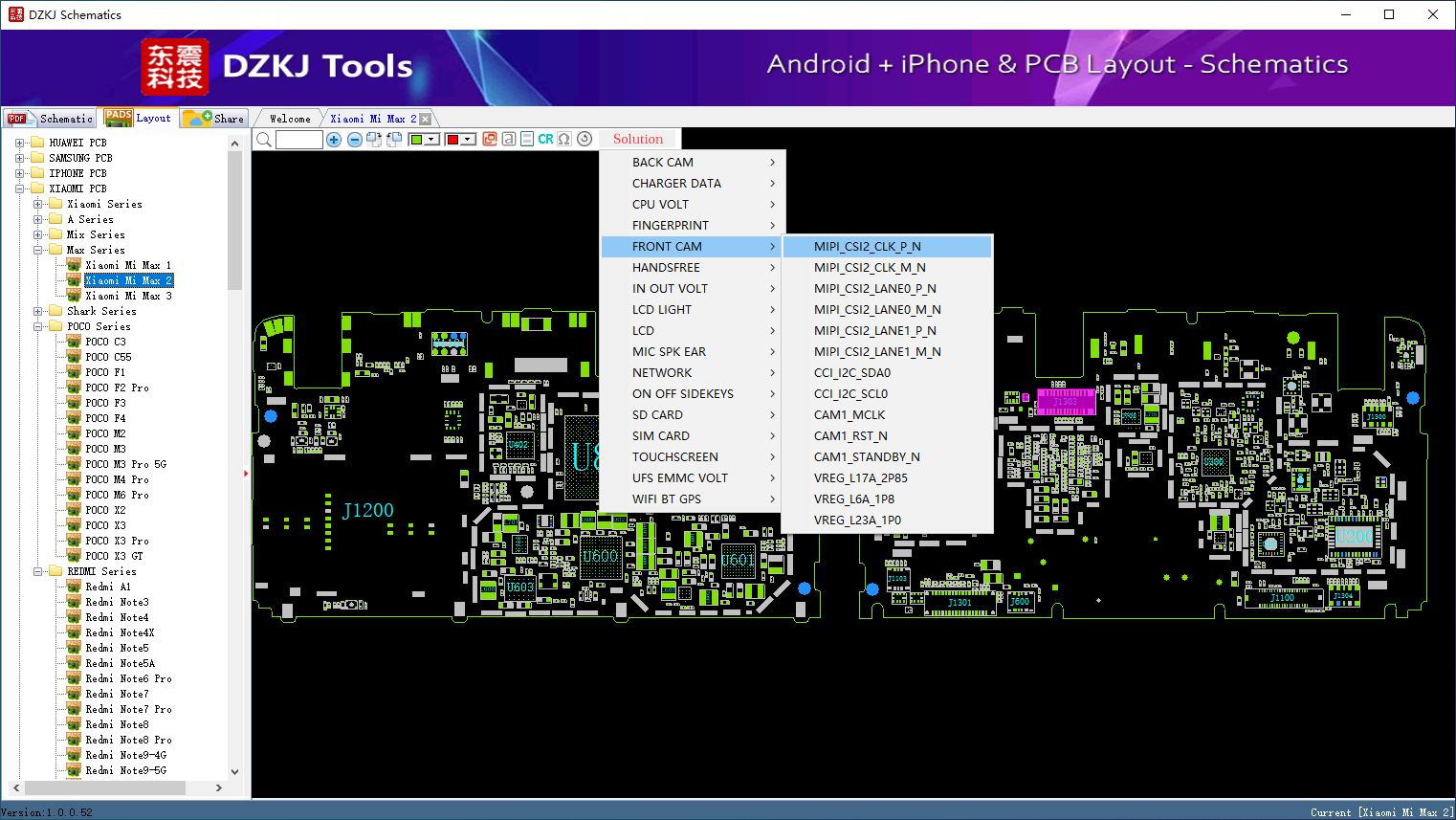This screenshot has width=1456, height=820.
Task: Click the rotate counter-clockwise icon
Action: pos(393,140)
